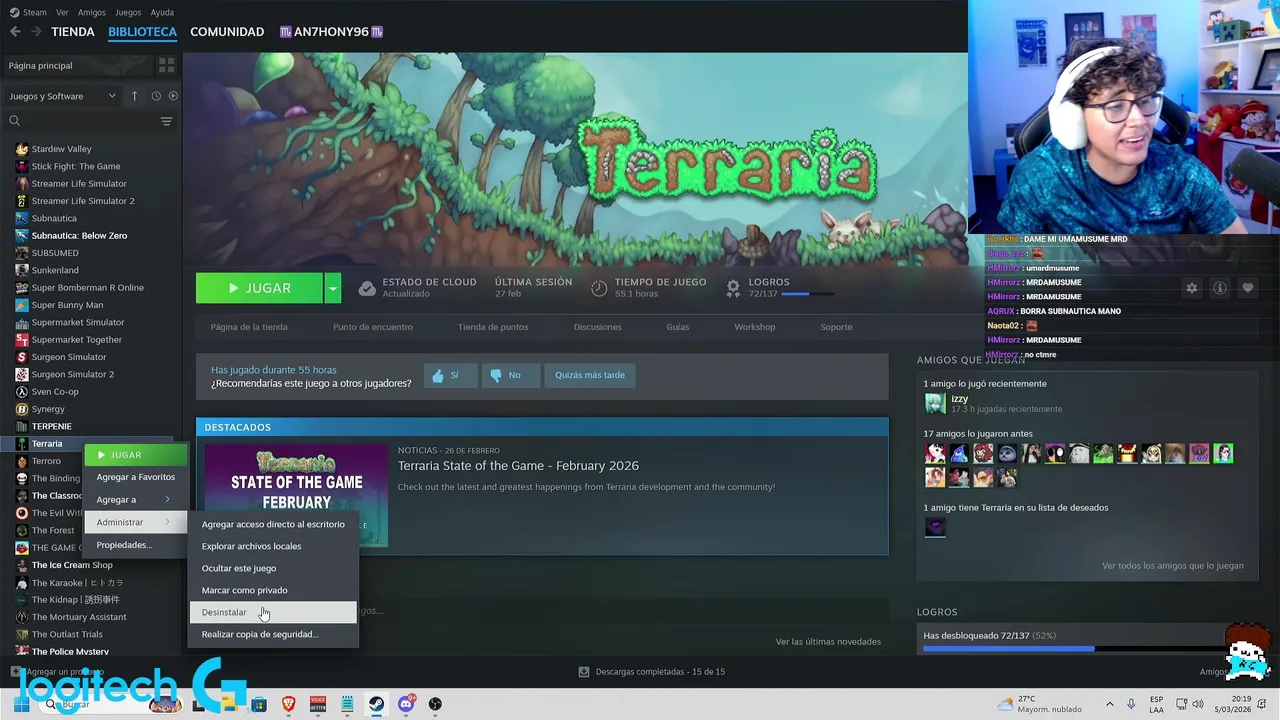1280x720 pixels.
Task: Click the Sven Co-op game icon
Action: coord(22,392)
